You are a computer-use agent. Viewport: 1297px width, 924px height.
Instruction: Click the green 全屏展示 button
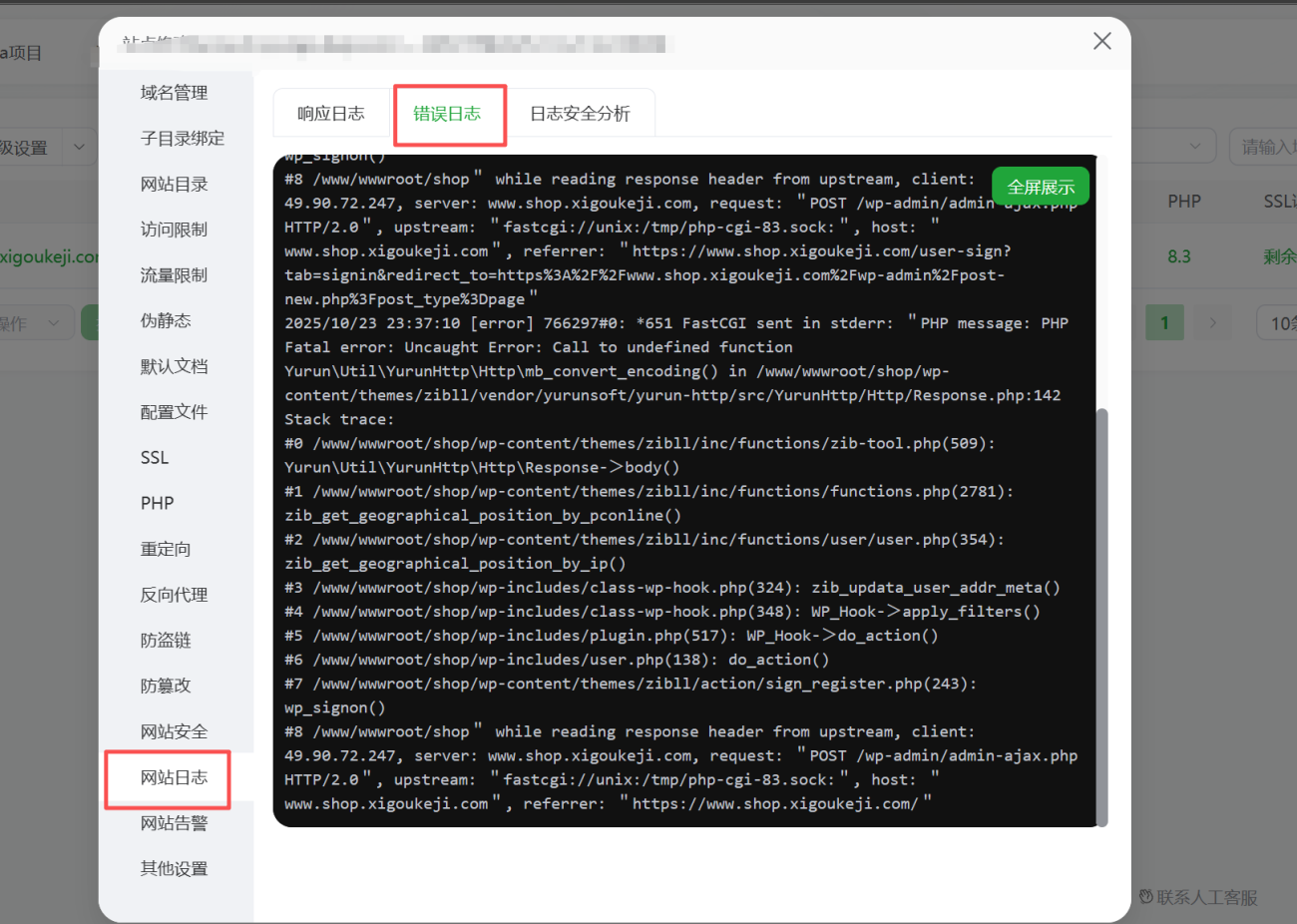(x=1040, y=187)
